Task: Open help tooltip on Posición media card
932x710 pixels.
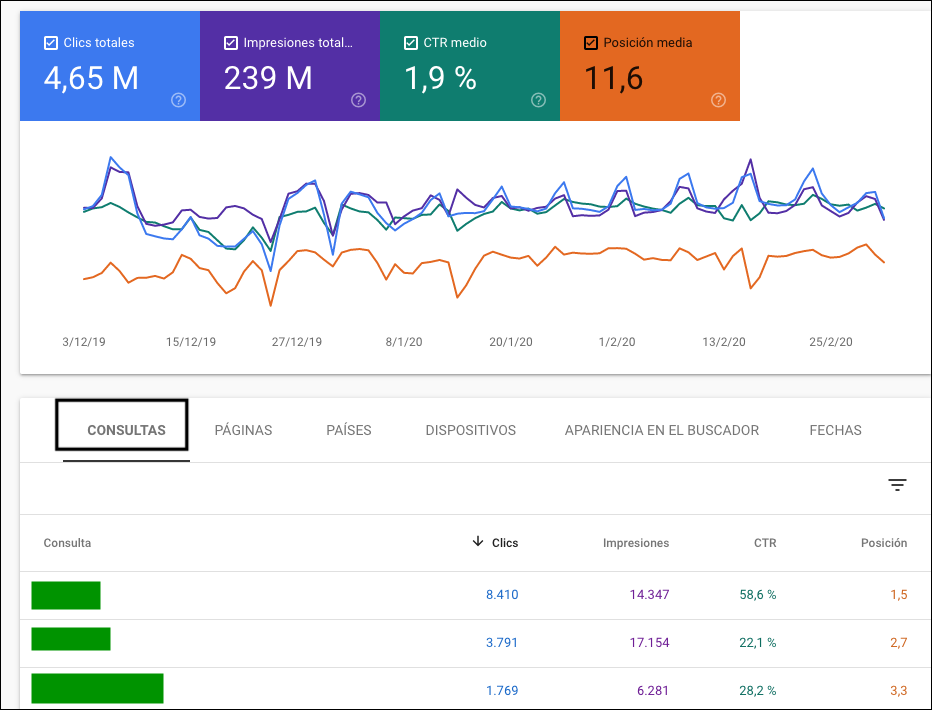Action: pos(718,100)
